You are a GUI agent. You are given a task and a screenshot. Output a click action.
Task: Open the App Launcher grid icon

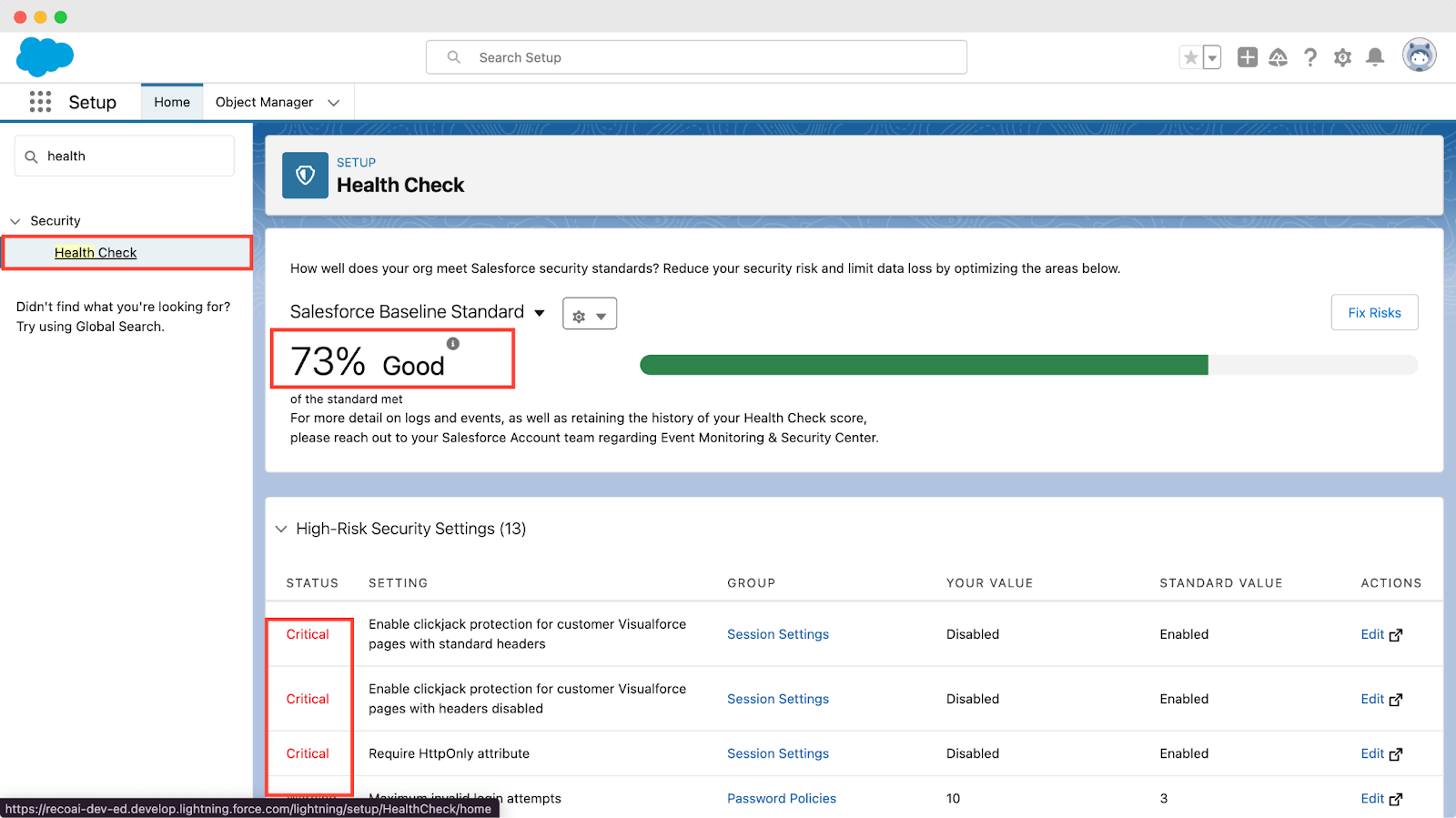[40, 102]
